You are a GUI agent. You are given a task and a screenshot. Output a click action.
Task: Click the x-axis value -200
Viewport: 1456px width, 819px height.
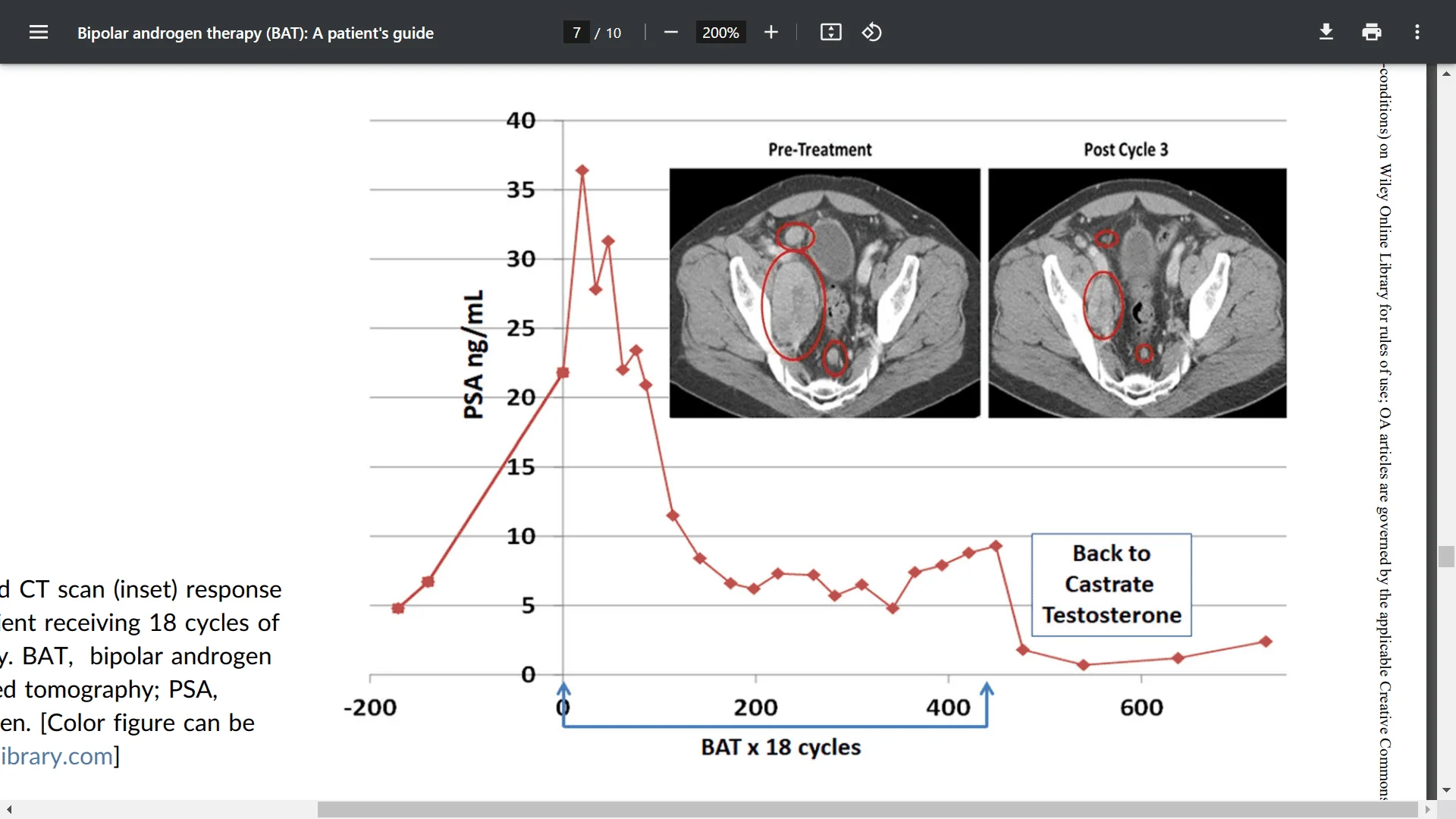point(370,708)
